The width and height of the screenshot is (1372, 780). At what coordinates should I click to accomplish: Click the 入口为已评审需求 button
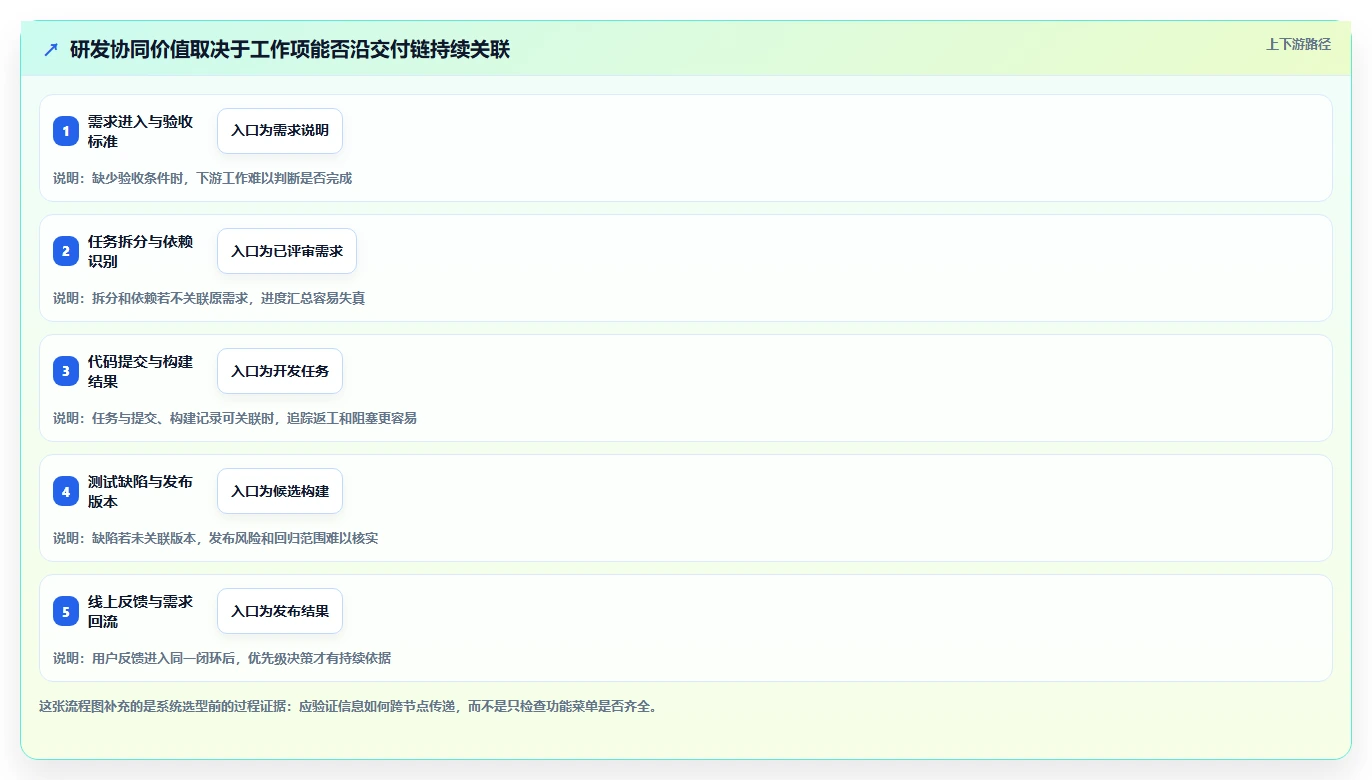coord(287,251)
